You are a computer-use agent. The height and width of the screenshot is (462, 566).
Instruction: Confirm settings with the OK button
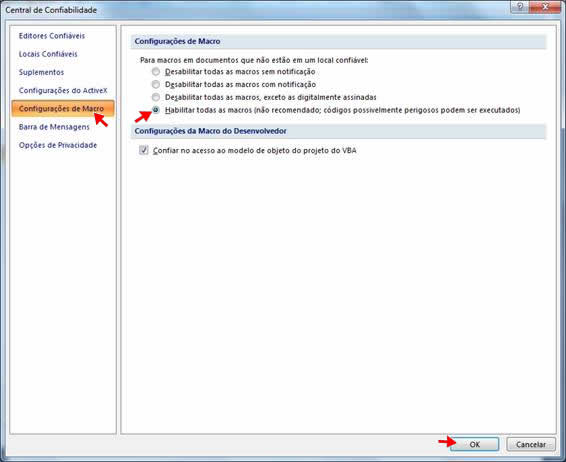[x=474, y=444]
